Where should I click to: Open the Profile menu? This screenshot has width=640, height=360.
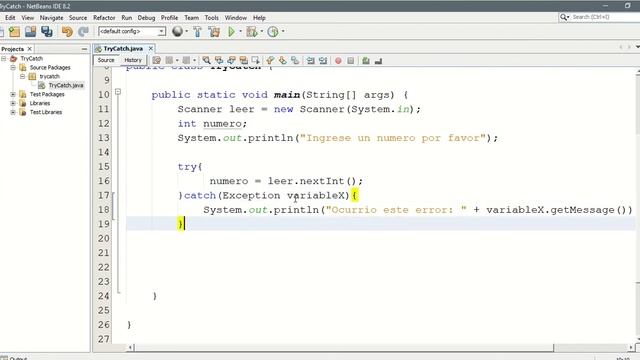[x=169, y=18]
